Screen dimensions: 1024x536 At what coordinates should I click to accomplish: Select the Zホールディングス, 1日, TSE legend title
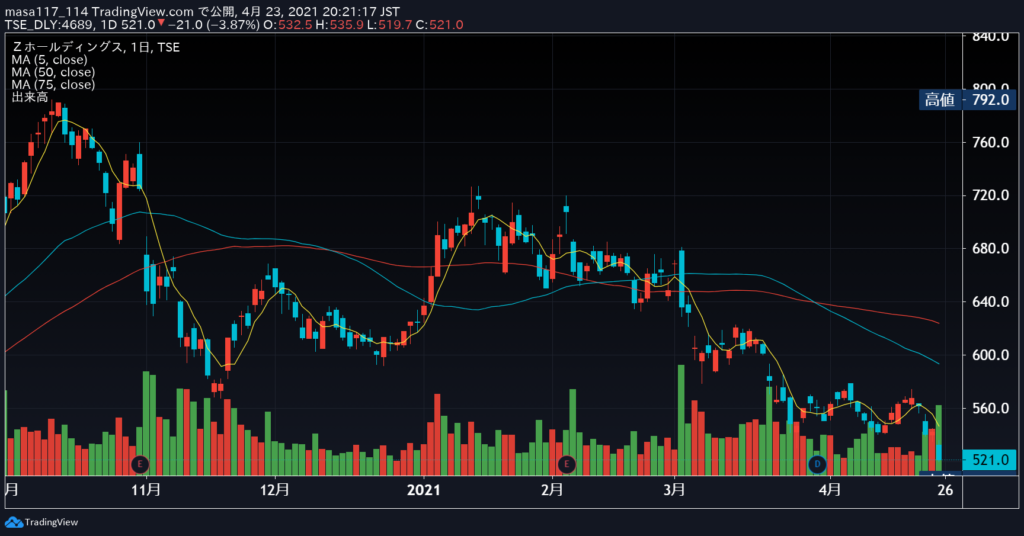[x=96, y=47]
